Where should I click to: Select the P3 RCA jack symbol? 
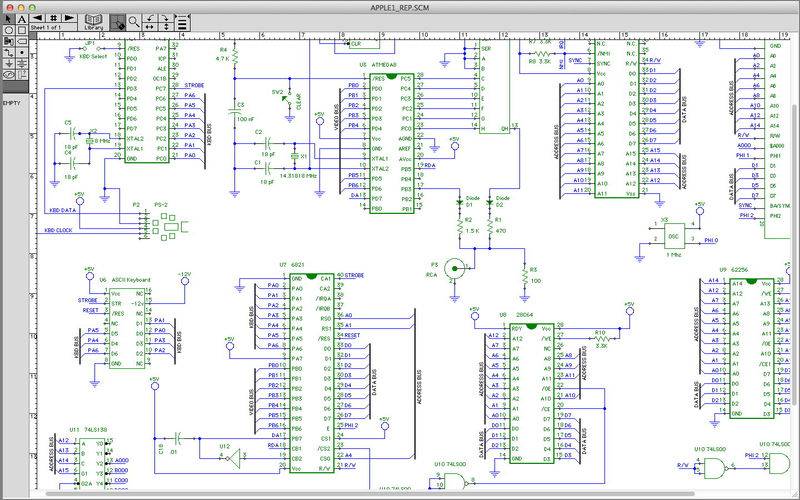click(x=454, y=267)
